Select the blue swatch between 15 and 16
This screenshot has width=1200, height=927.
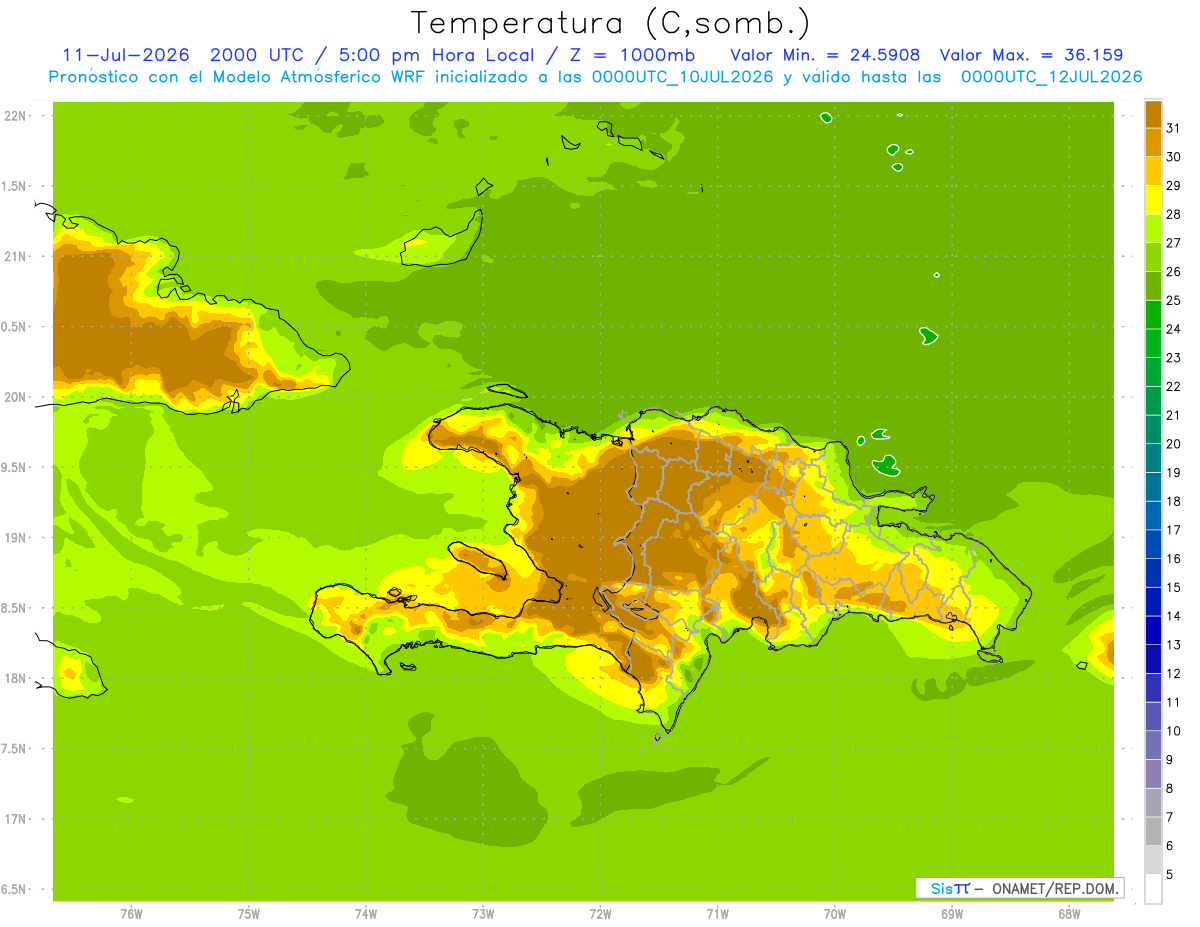coord(1153,572)
